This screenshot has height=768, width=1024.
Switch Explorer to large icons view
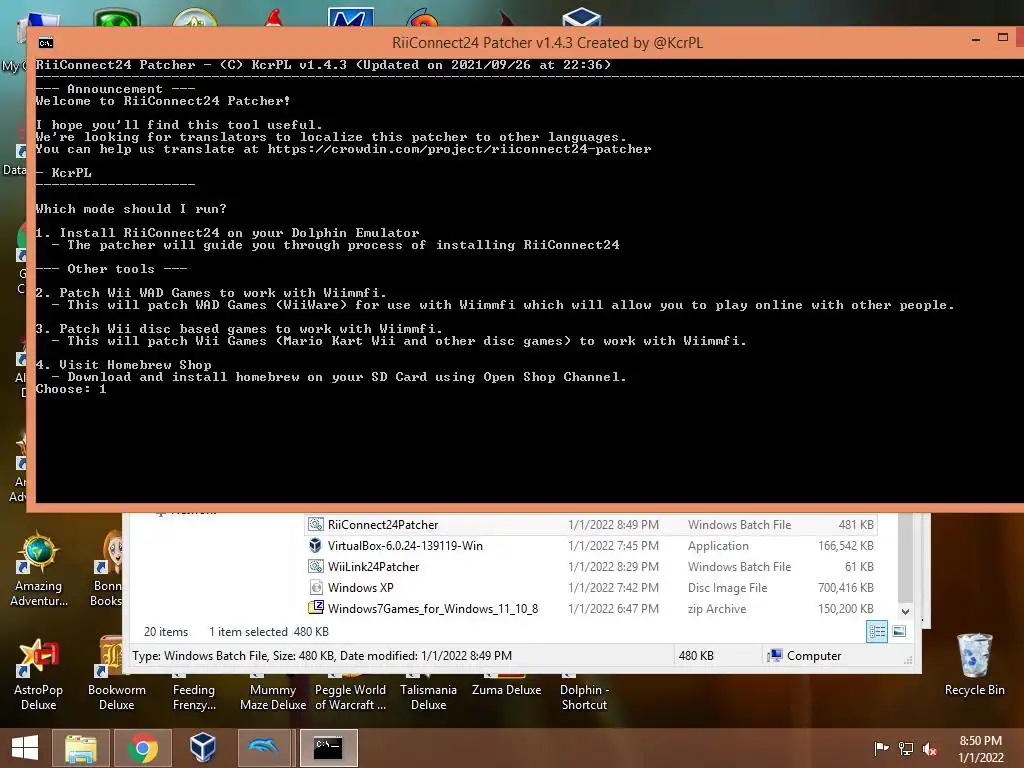click(x=899, y=632)
